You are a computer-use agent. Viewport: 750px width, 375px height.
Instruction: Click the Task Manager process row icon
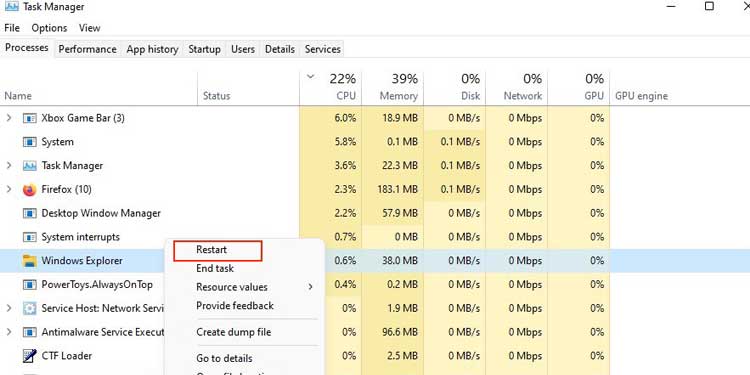[x=30, y=166]
